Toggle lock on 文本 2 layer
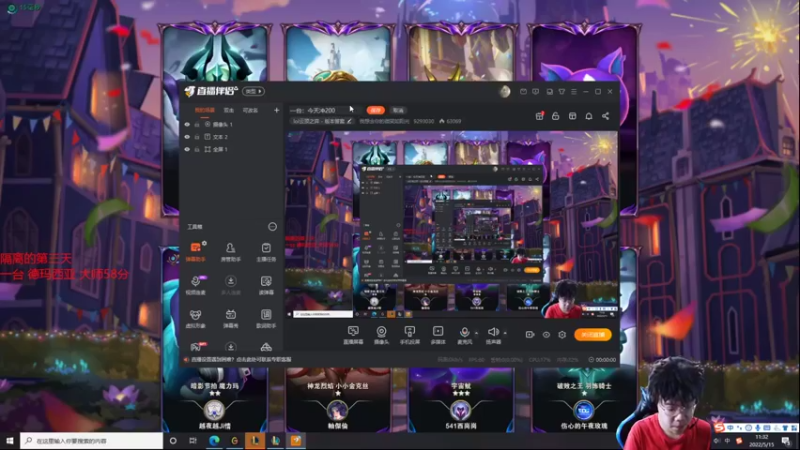The width and height of the screenshot is (800, 450). (197, 137)
